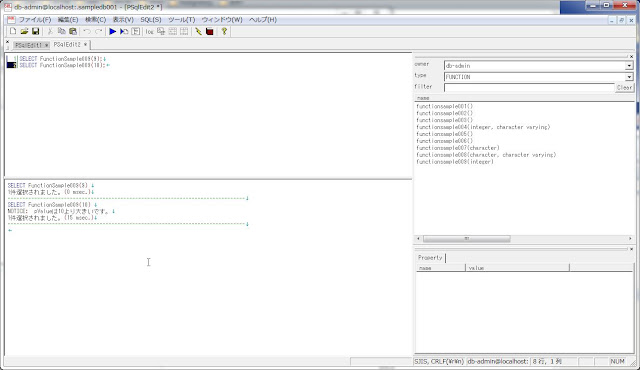Click the name column header in function list

524,98
